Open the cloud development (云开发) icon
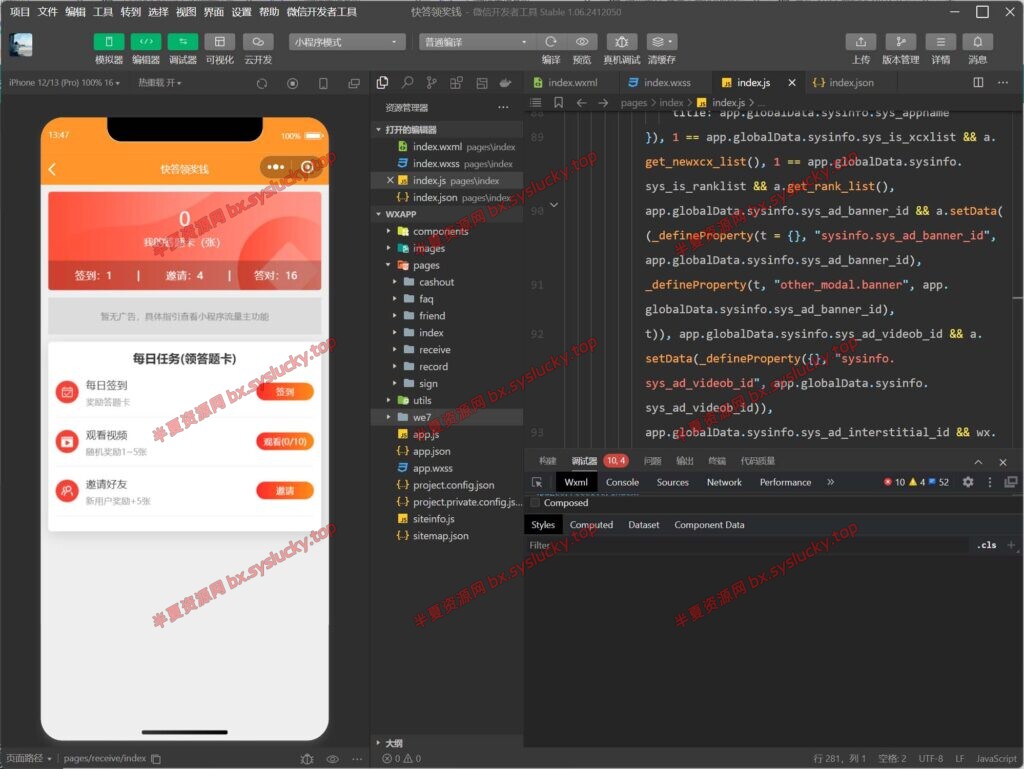This screenshot has width=1024, height=769. (x=258, y=42)
